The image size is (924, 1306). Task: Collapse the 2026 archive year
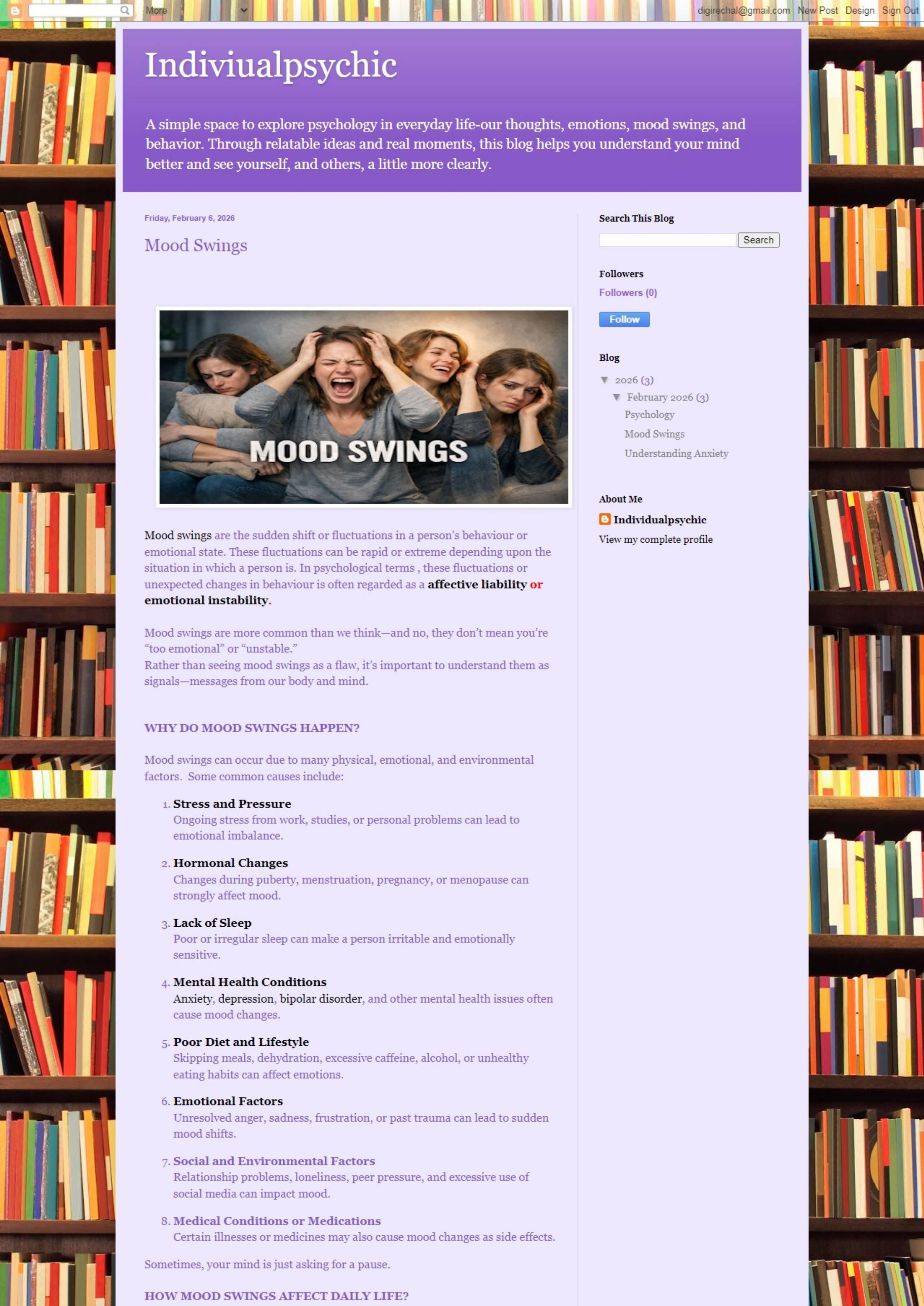tap(604, 380)
